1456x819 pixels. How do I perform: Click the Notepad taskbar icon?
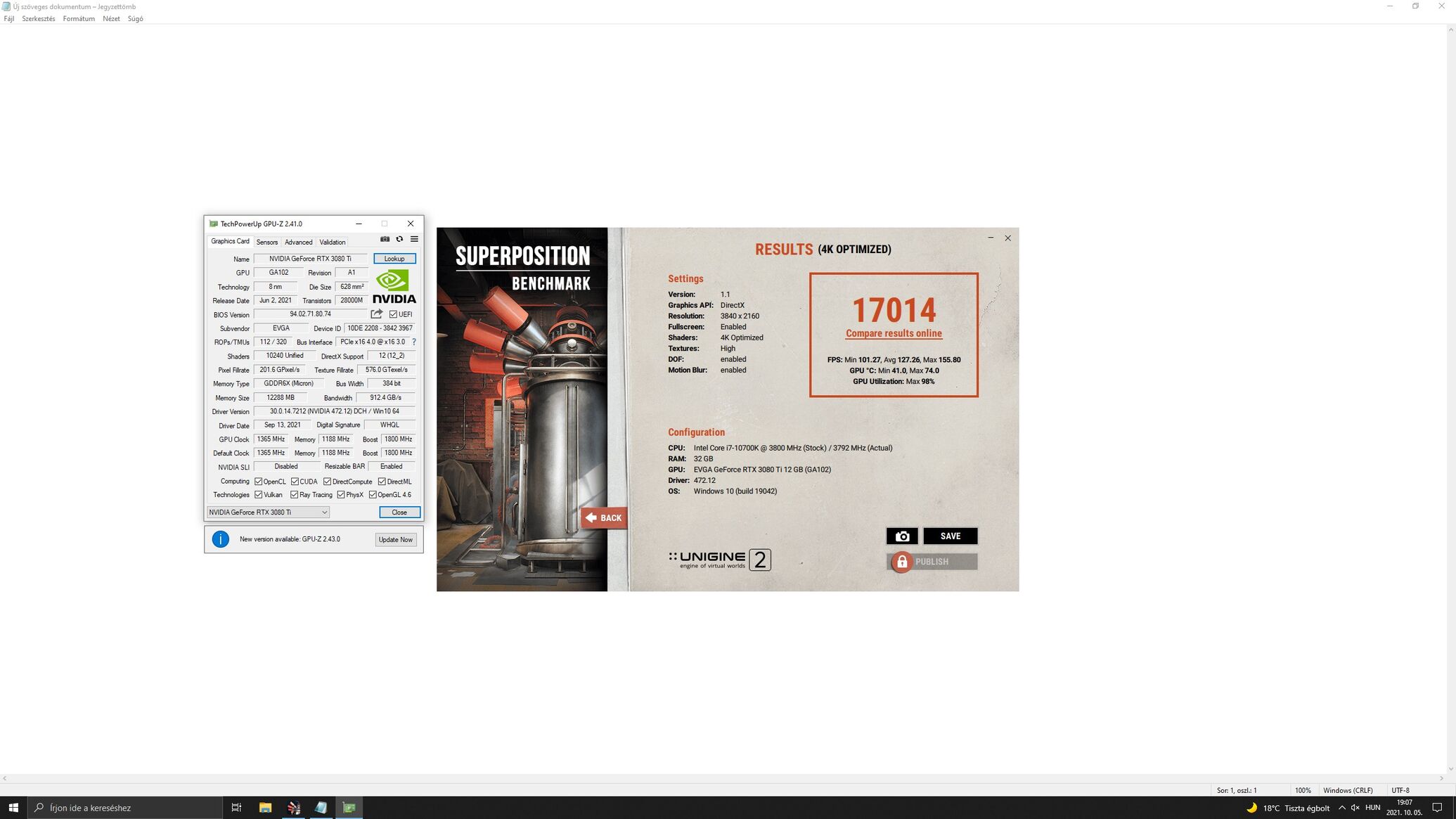321,808
